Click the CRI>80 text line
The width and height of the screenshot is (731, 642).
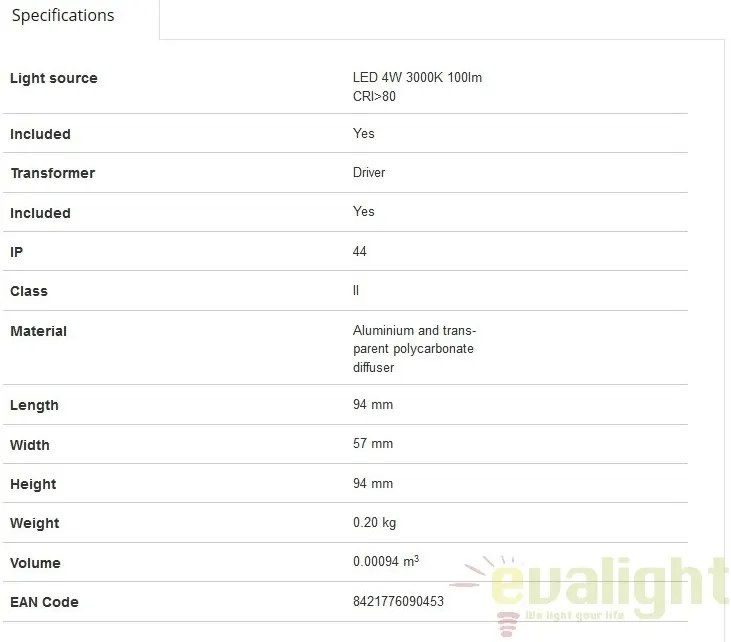tap(374, 97)
